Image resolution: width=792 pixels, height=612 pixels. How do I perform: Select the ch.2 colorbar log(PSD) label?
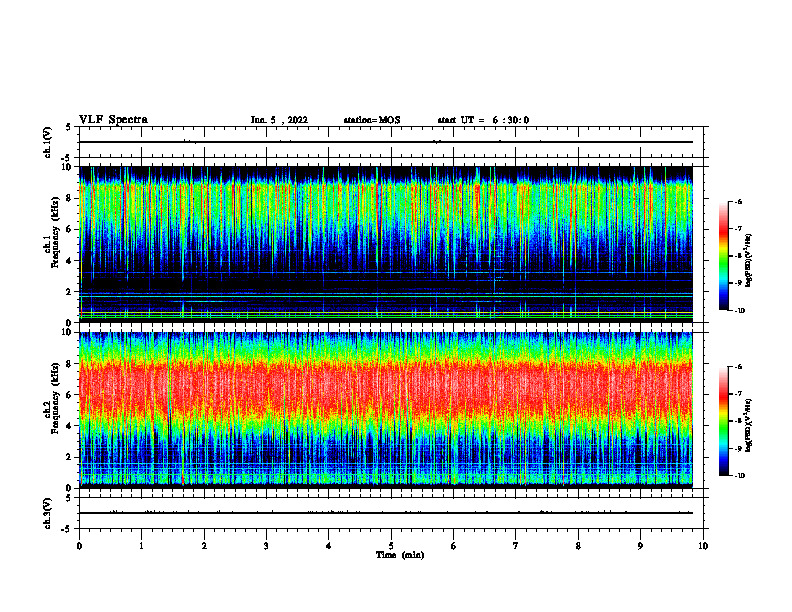(x=749, y=425)
